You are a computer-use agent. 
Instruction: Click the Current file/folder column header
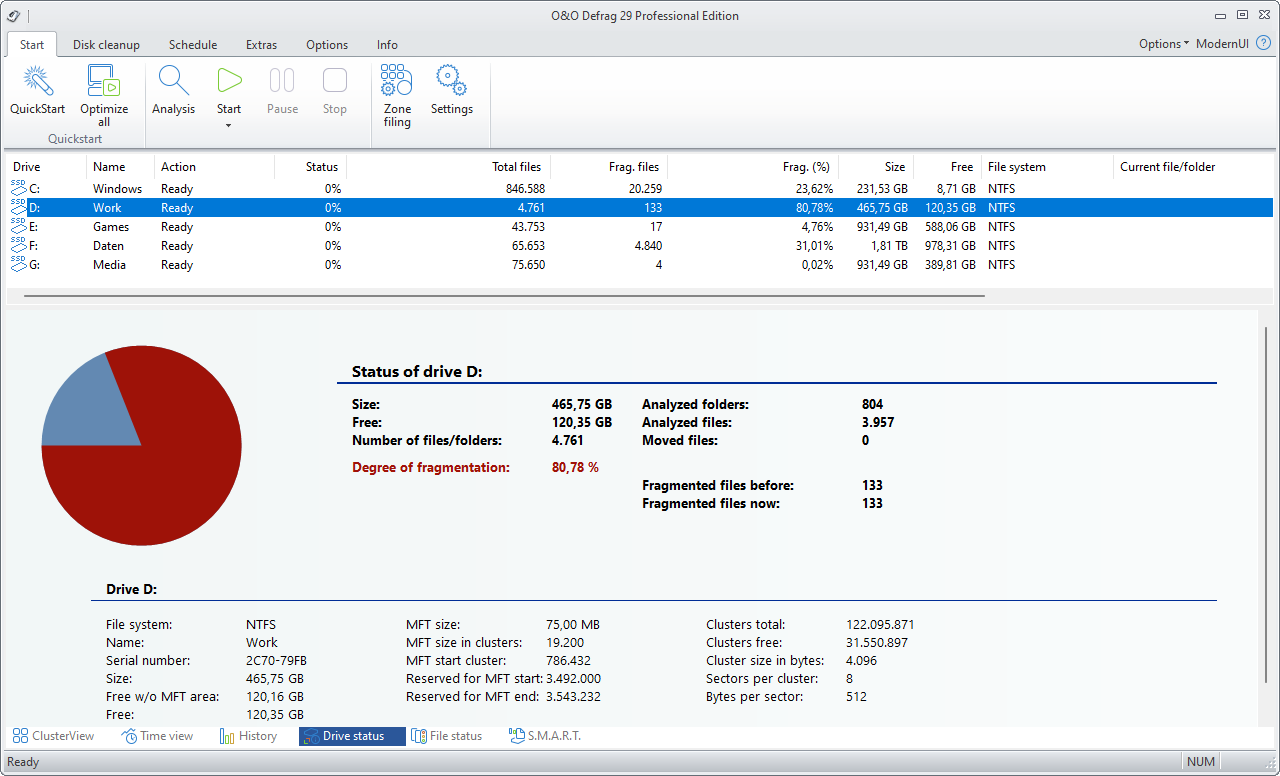point(1193,167)
